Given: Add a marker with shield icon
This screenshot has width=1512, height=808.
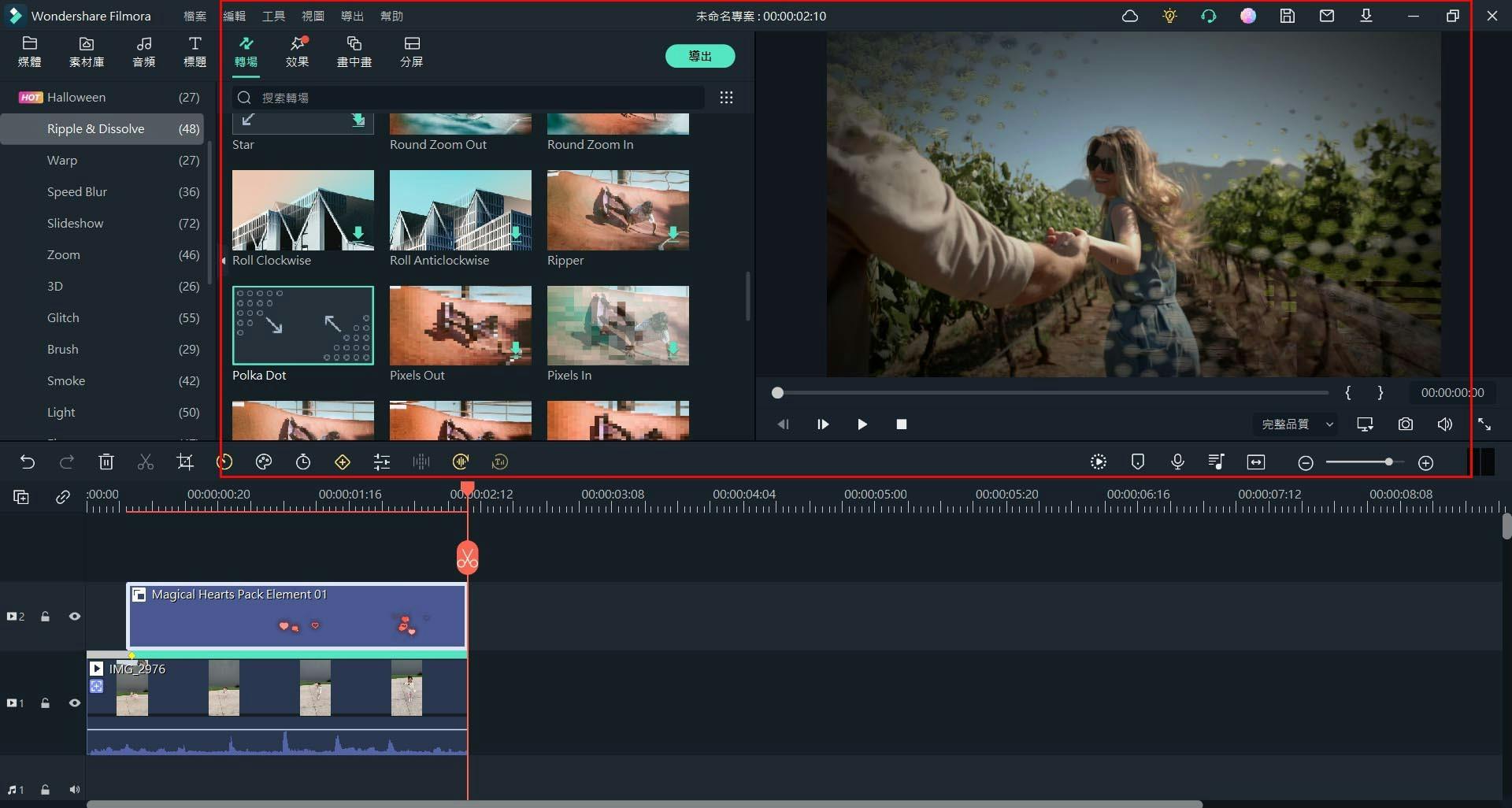Looking at the screenshot, I should 1138,462.
